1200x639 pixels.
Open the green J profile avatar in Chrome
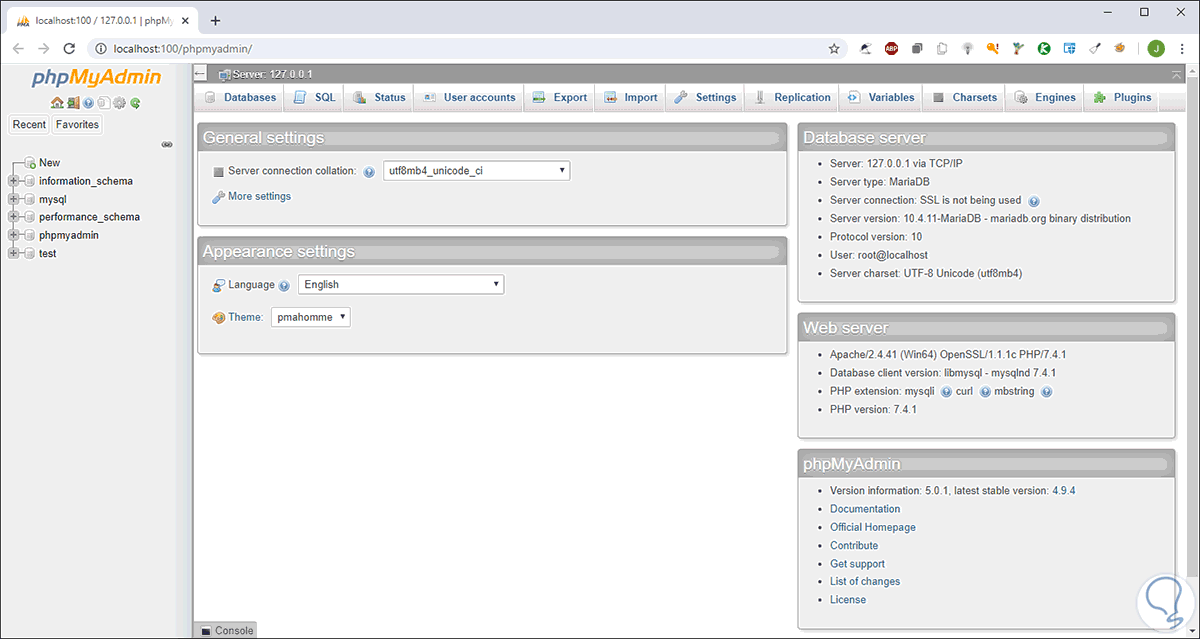pos(1156,48)
